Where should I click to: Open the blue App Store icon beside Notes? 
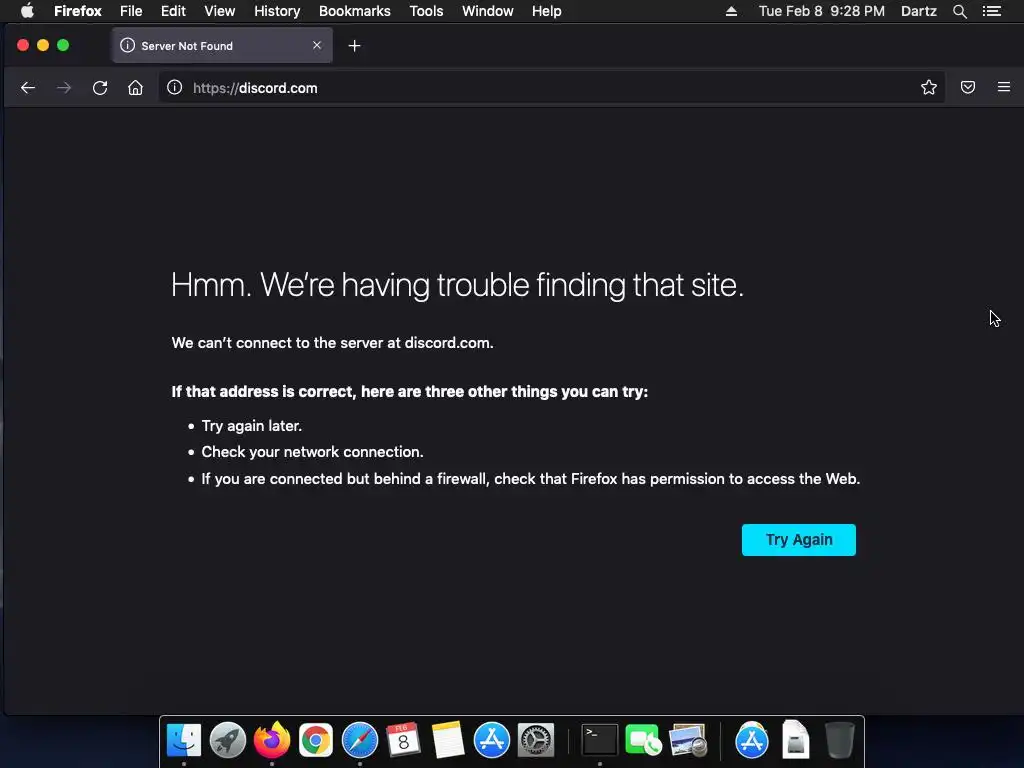coord(491,741)
